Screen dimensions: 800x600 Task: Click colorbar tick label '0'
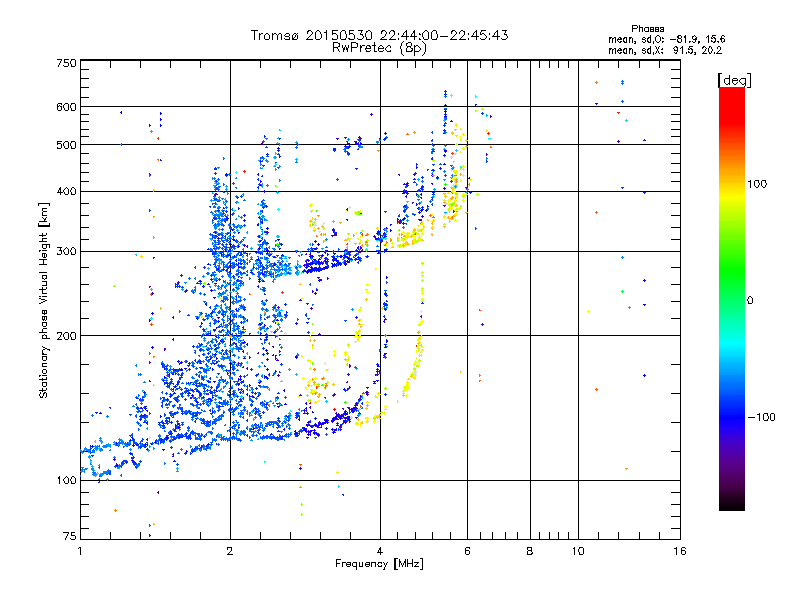(750, 300)
